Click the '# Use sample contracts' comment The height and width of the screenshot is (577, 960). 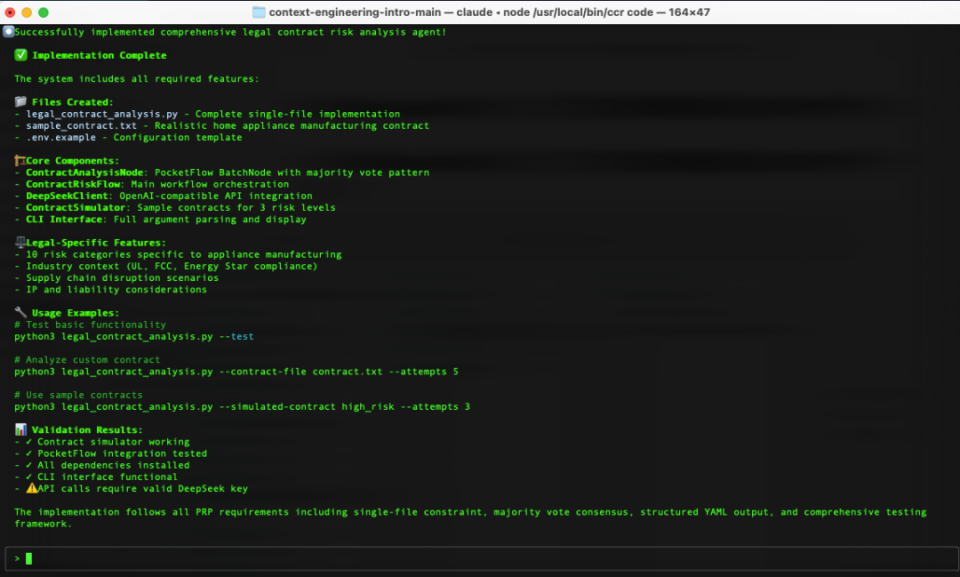(78, 394)
